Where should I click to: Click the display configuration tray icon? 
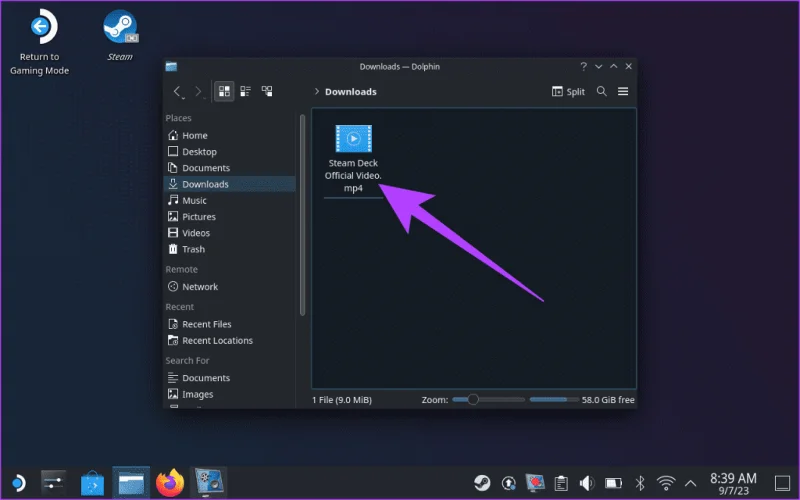(535, 483)
